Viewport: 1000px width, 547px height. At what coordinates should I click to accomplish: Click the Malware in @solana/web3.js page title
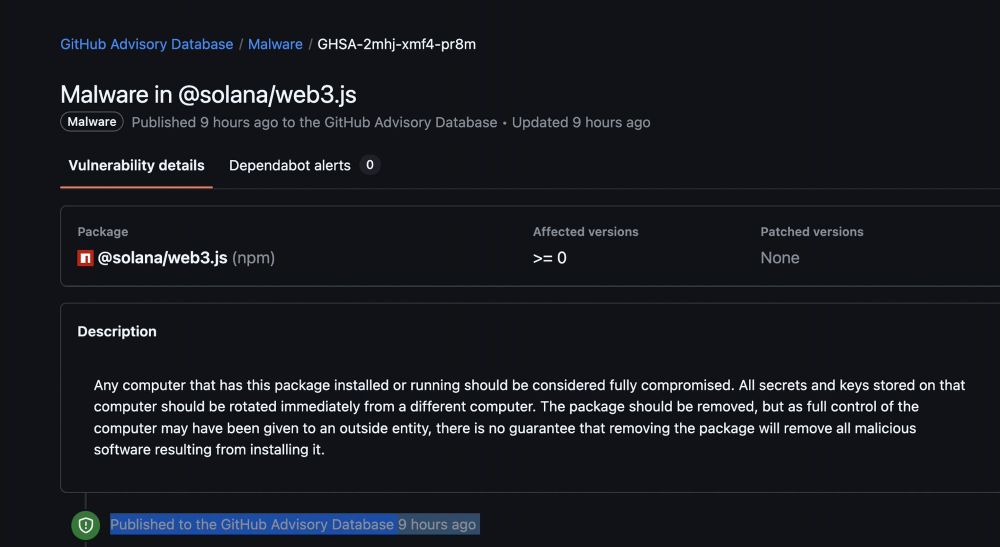(208, 94)
